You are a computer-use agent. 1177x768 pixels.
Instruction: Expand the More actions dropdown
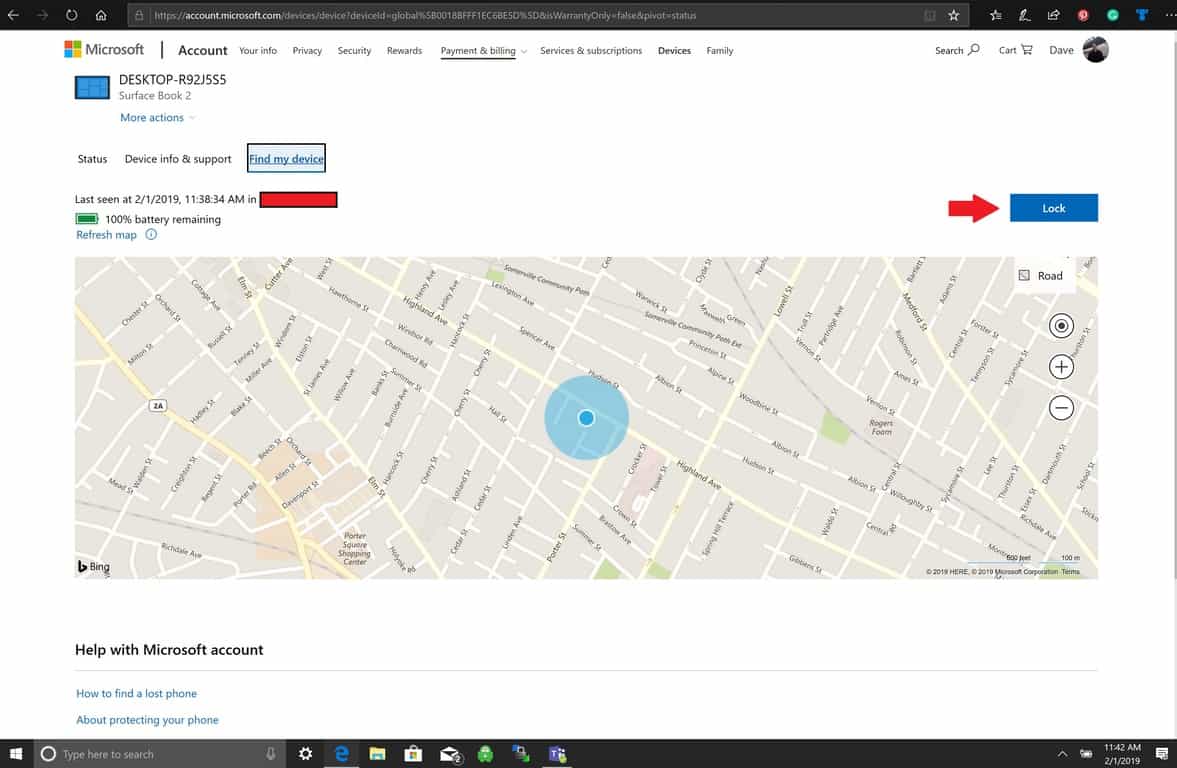[157, 118]
